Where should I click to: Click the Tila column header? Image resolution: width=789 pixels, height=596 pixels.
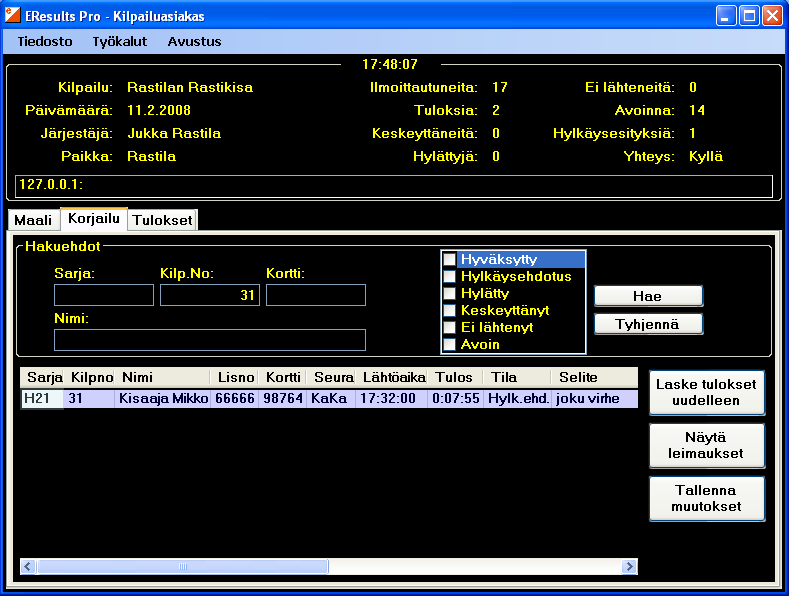(x=517, y=377)
